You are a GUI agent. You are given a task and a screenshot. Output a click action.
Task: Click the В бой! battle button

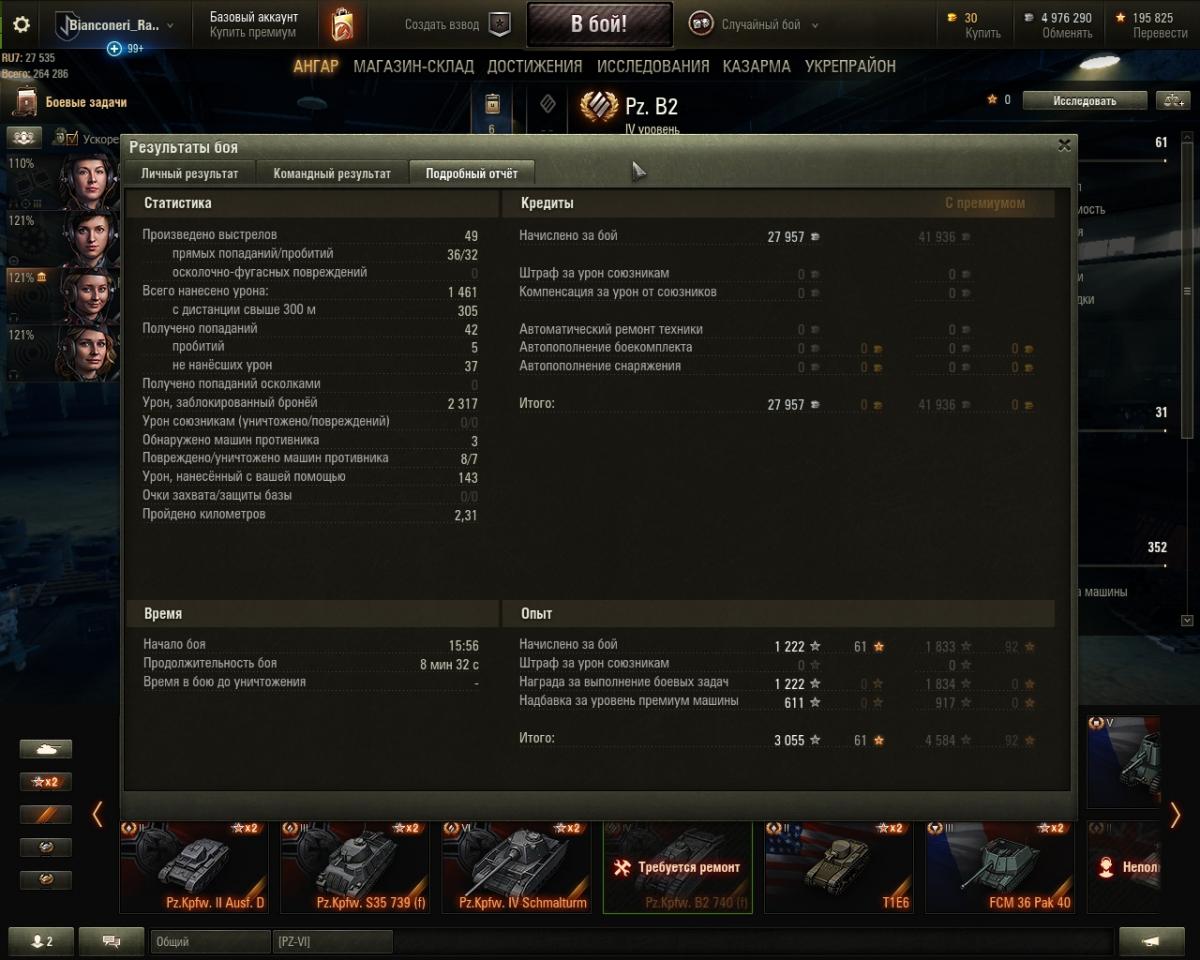pos(600,25)
